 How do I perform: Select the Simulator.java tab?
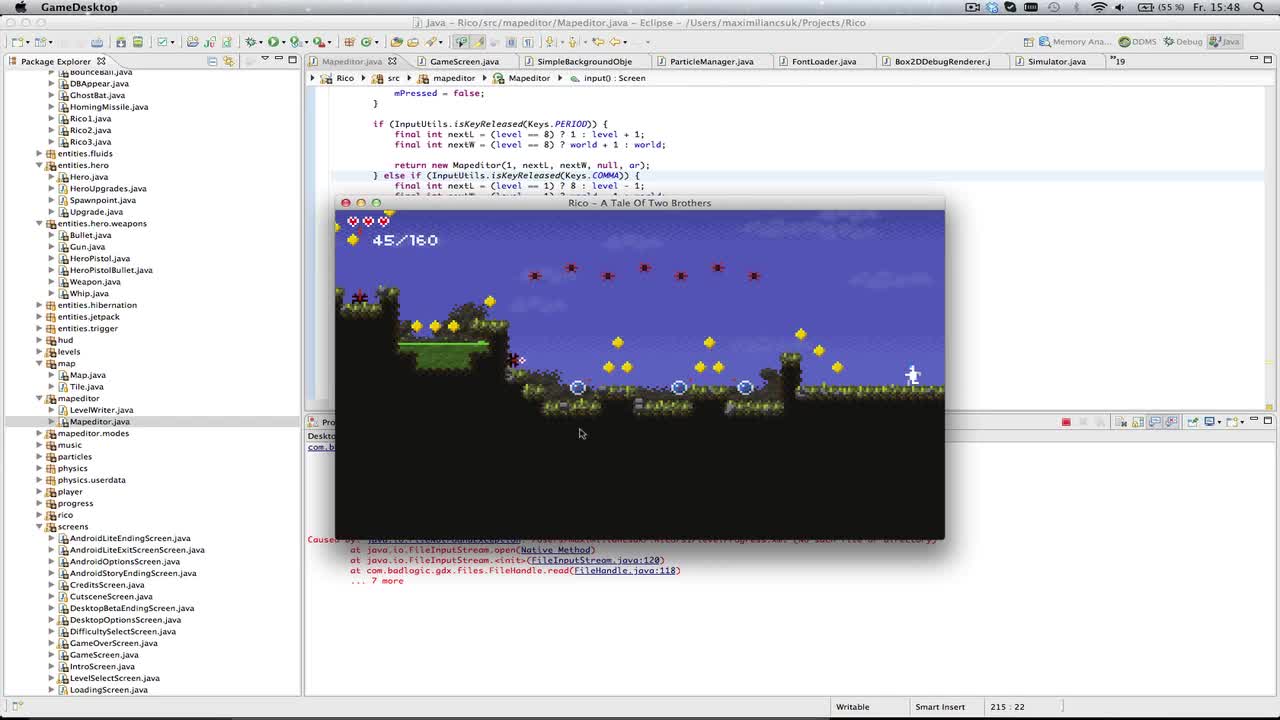[1056, 61]
